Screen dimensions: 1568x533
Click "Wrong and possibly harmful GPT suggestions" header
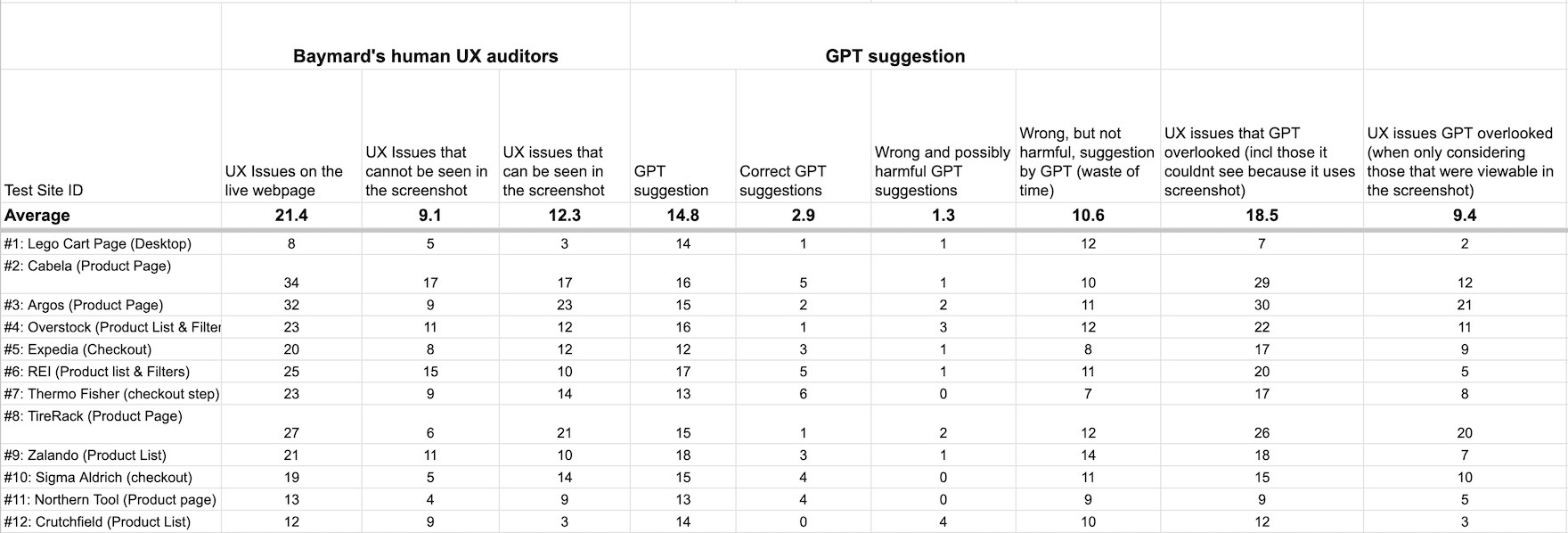click(x=942, y=171)
